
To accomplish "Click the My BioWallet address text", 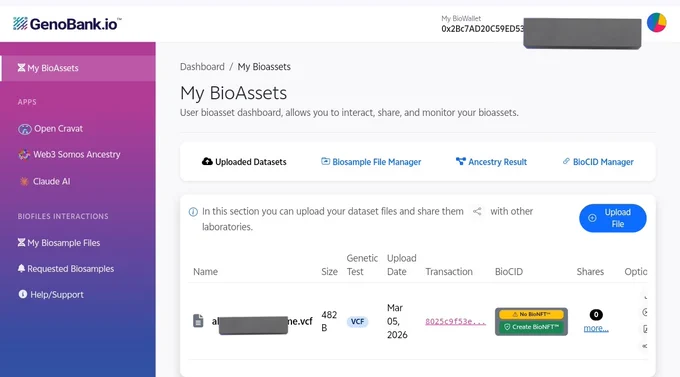I will [482, 29].
